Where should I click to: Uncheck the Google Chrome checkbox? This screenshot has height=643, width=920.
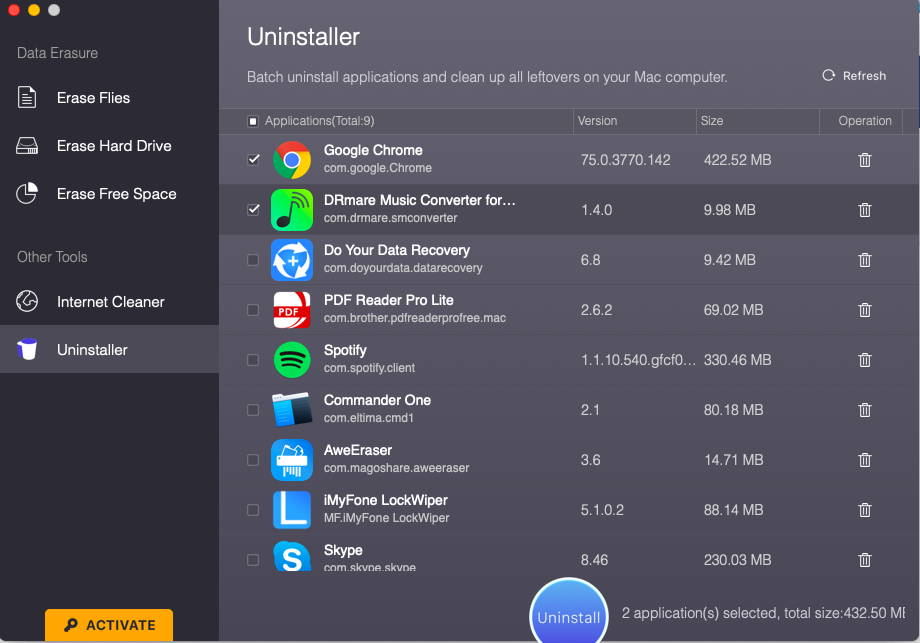tap(253, 160)
